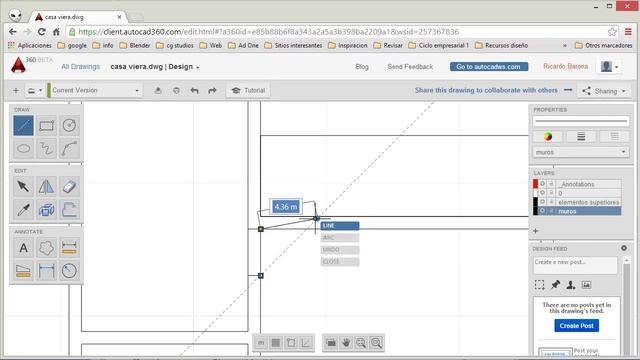Select the Circle draw tool
Image resolution: width=640 pixels, height=360 pixels.
(69, 126)
